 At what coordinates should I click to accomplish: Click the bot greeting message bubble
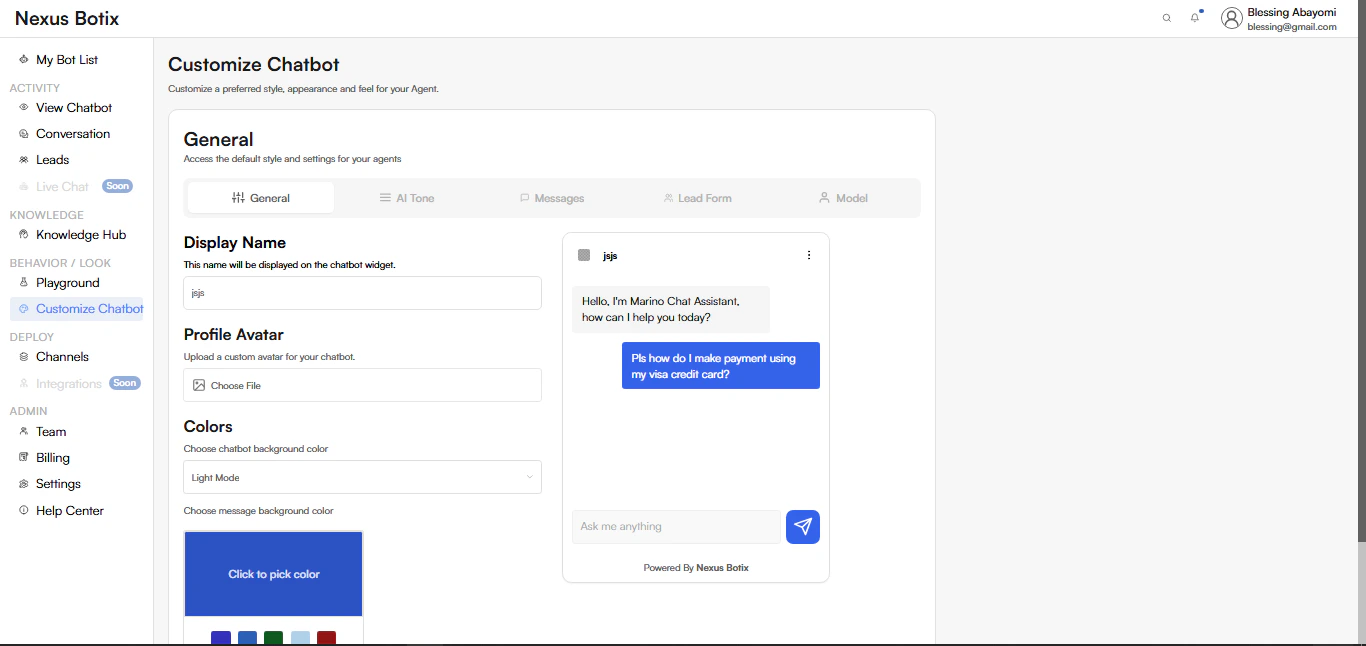[x=671, y=309]
